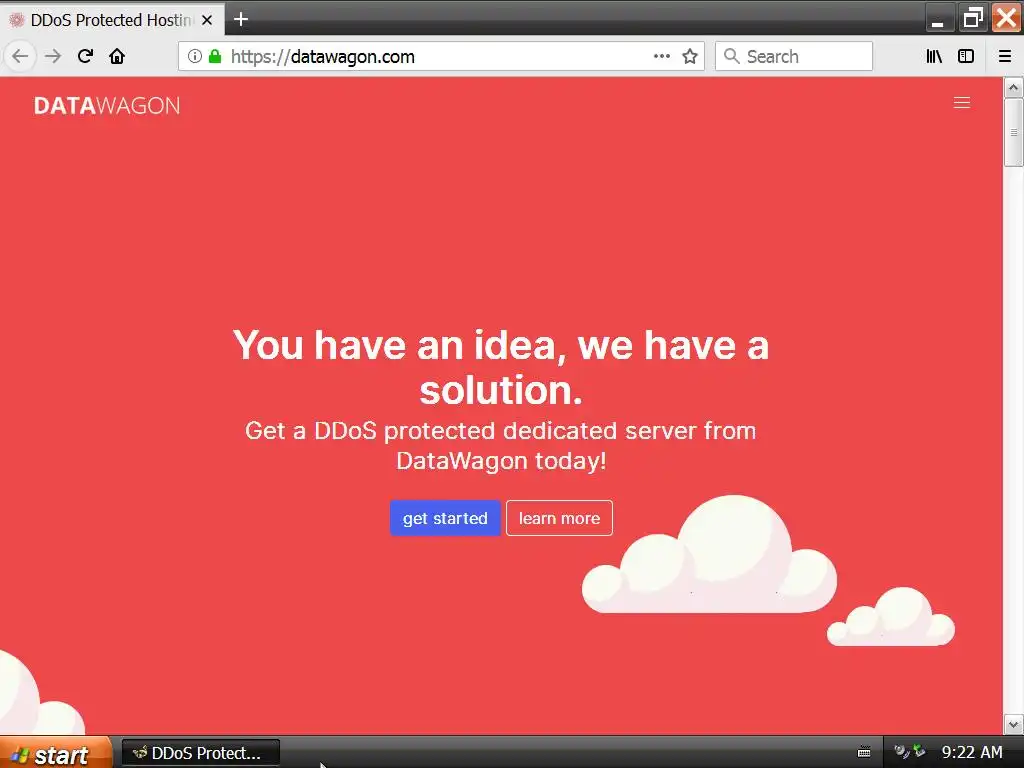Click the keyboard icon in system tray
The width and height of the screenshot is (1024, 768).
click(863, 752)
